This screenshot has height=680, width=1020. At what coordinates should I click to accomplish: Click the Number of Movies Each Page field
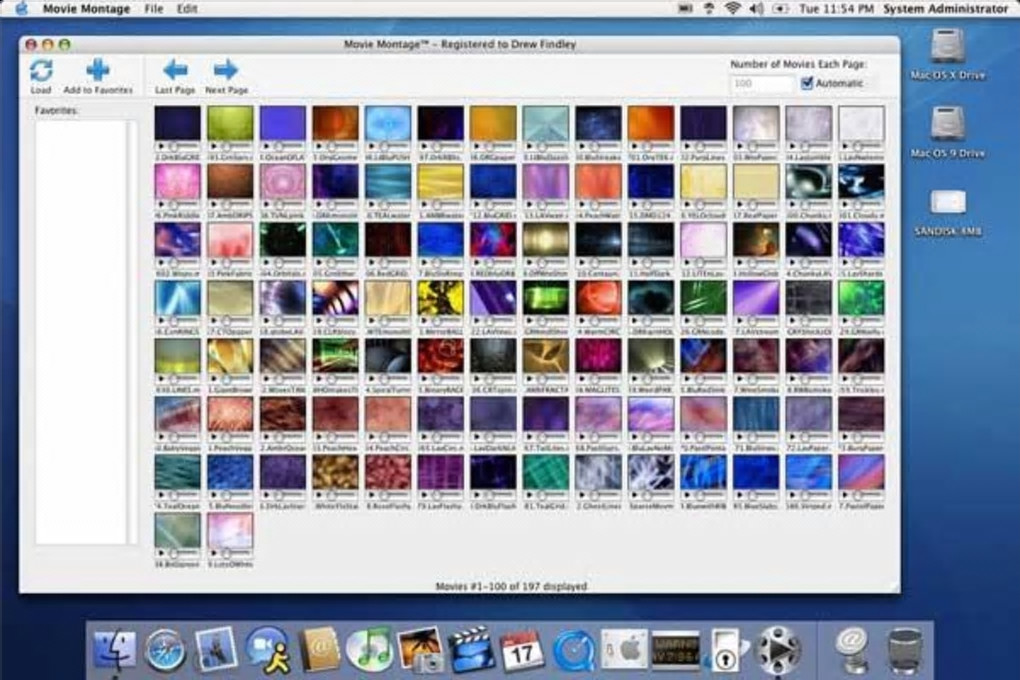tap(762, 83)
